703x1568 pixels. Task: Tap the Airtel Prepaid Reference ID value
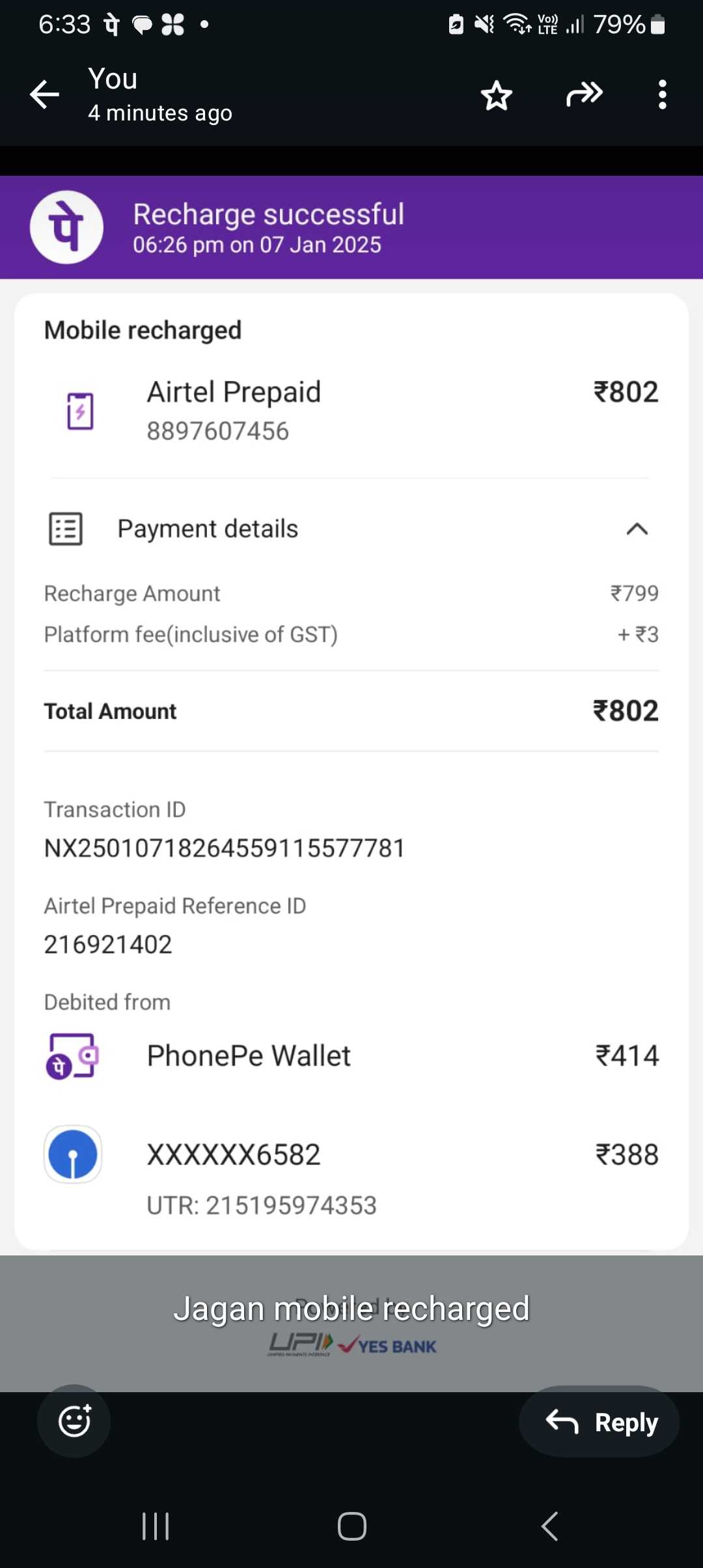(x=108, y=945)
